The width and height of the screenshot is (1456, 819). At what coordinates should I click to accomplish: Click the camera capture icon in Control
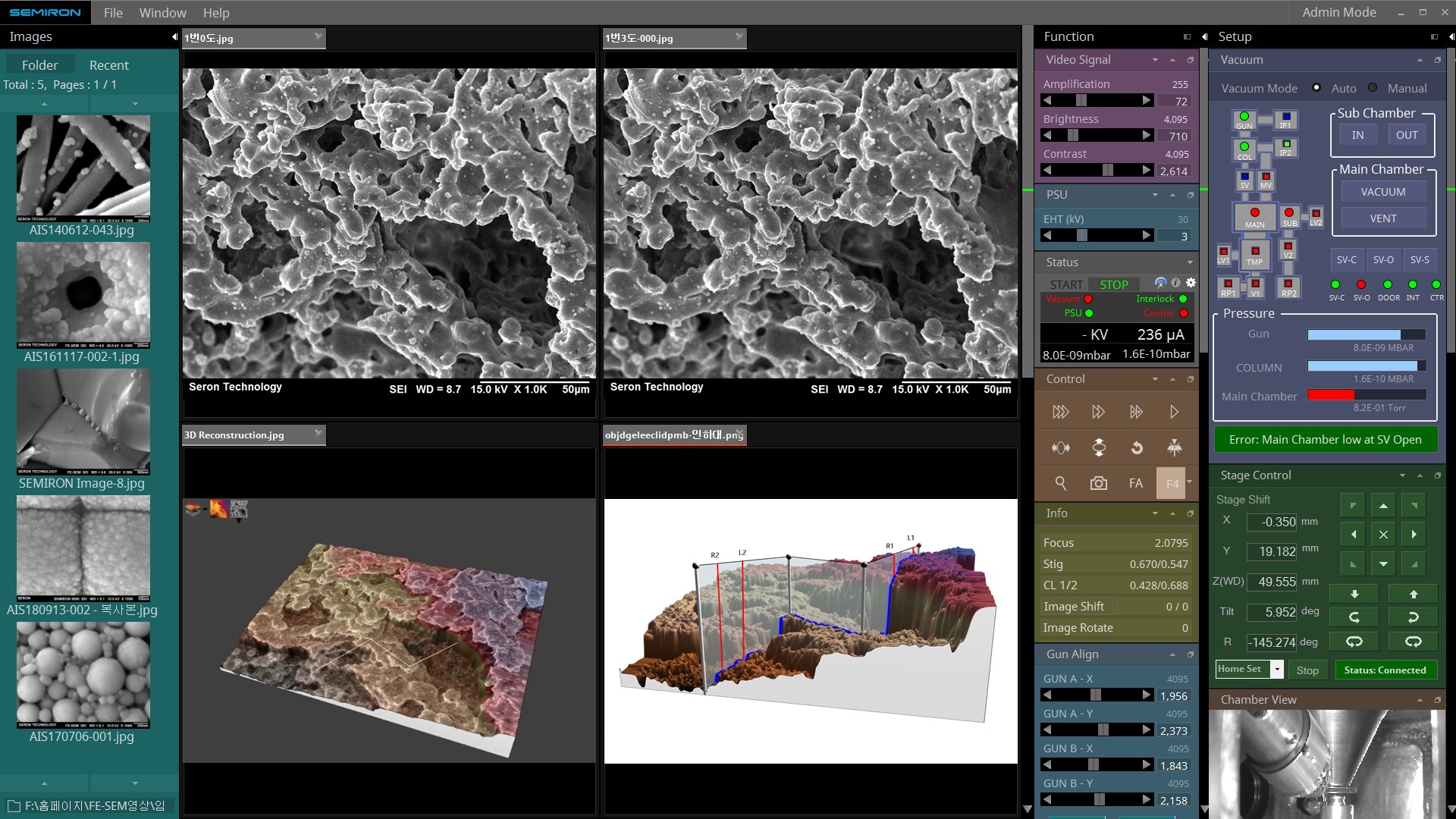1098,484
